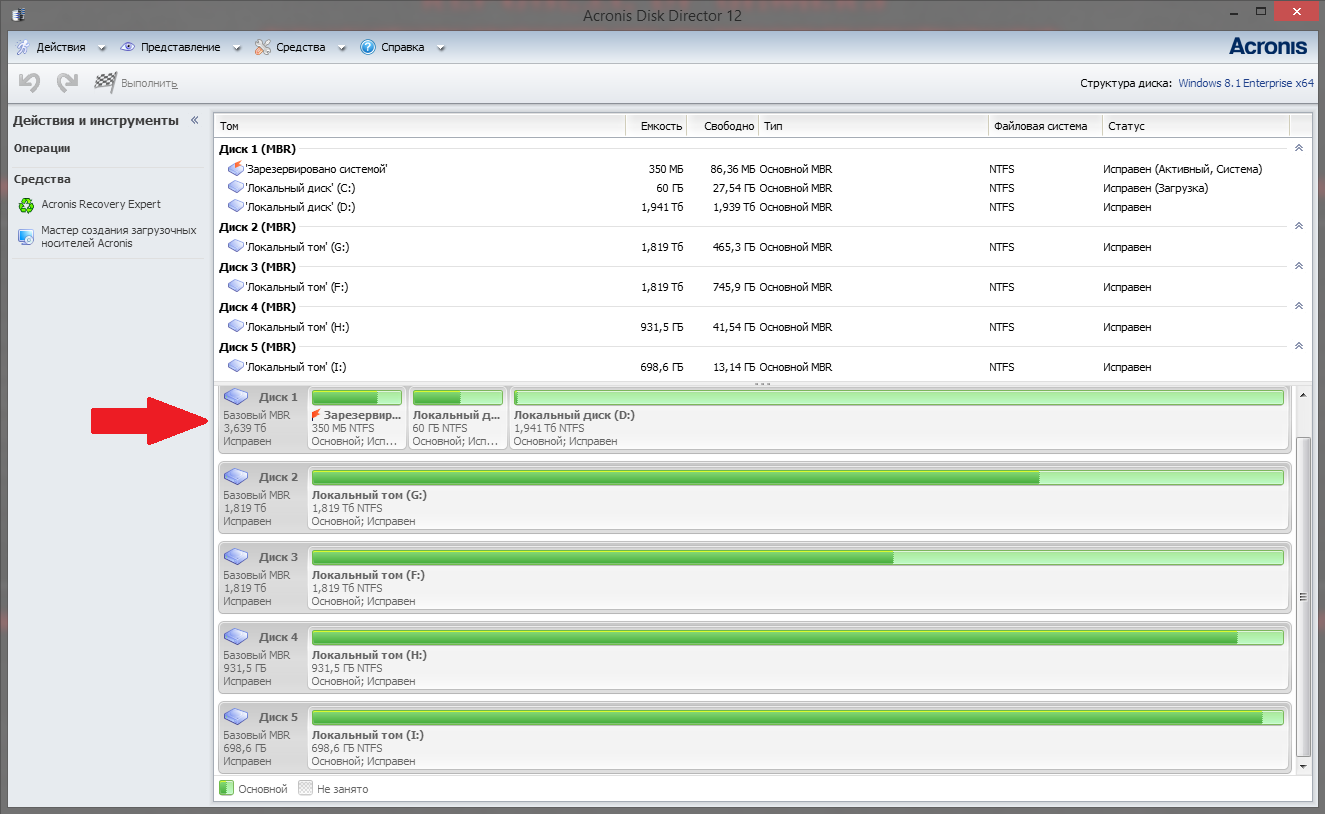Viewport: 1325px width, 814px height.
Task: Collapse the Диск 5 (MBR) group chevron
Action: (1299, 346)
